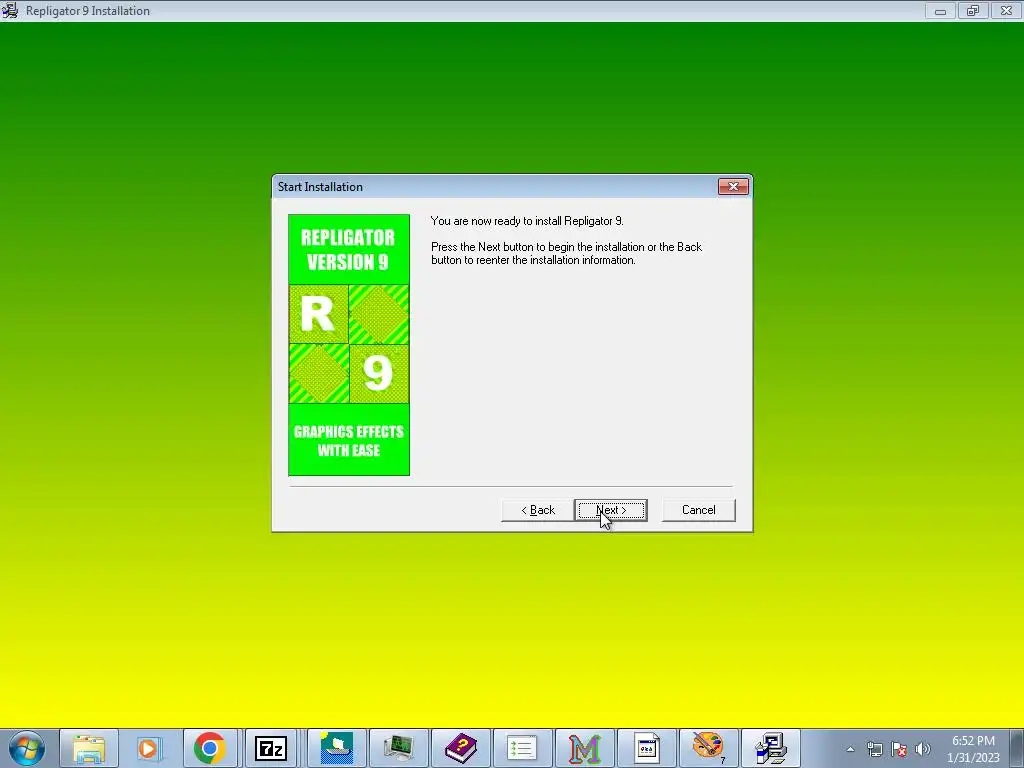Screen dimensions: 1024x768
Task: Close the Start Installation dialog
Action: point(733,187)
